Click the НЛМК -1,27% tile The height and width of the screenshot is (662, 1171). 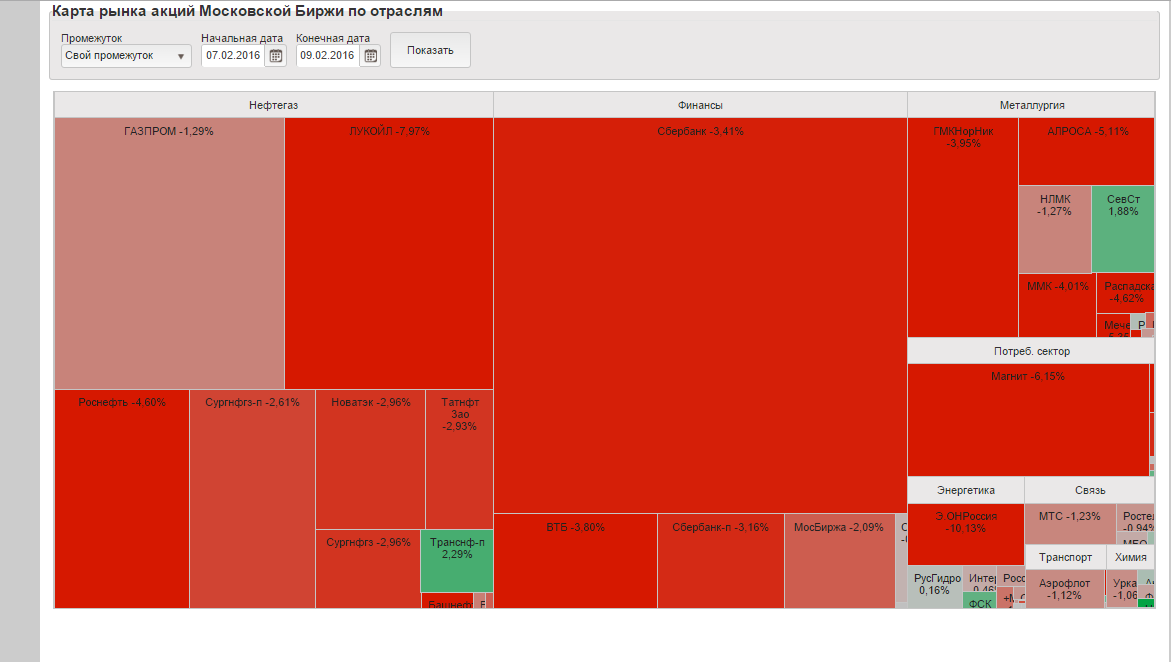[1054, 229]
